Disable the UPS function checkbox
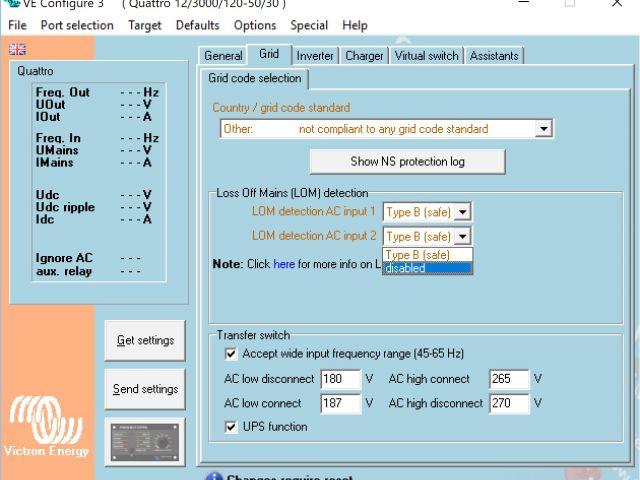 pos(231,427)
